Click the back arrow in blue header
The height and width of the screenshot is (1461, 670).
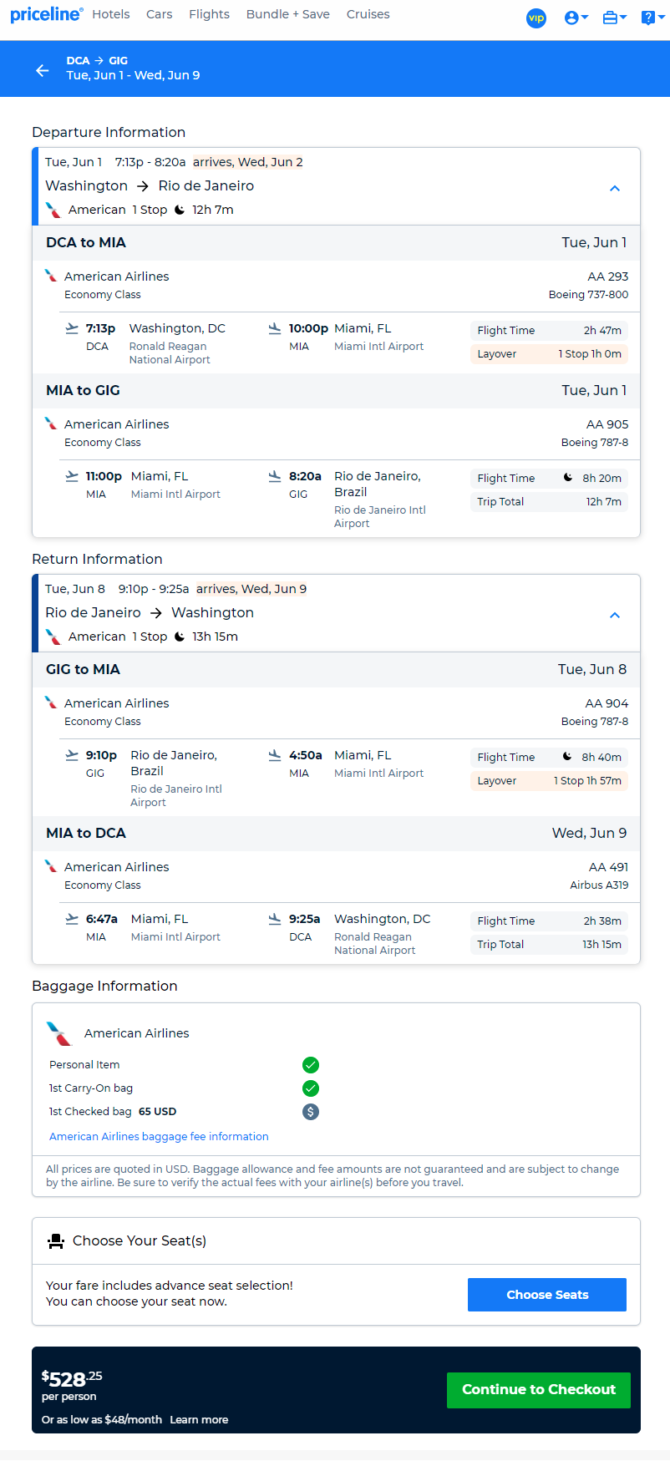[x=42, y=70]
